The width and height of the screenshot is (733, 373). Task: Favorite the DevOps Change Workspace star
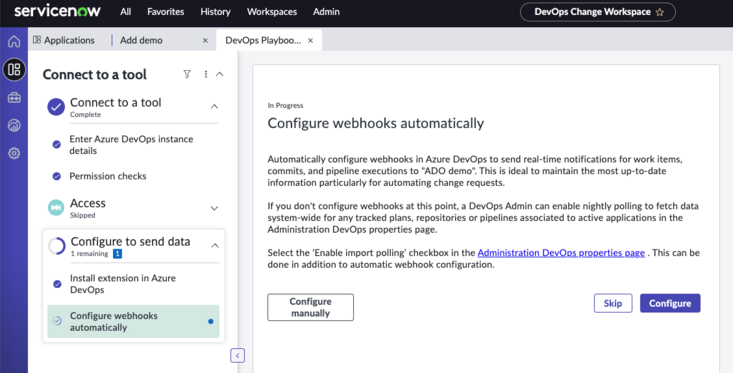coord(660,12)
